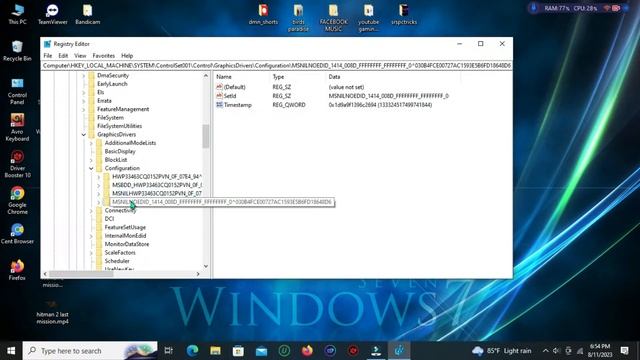Open Task View on the taskbar

[168, 350]
